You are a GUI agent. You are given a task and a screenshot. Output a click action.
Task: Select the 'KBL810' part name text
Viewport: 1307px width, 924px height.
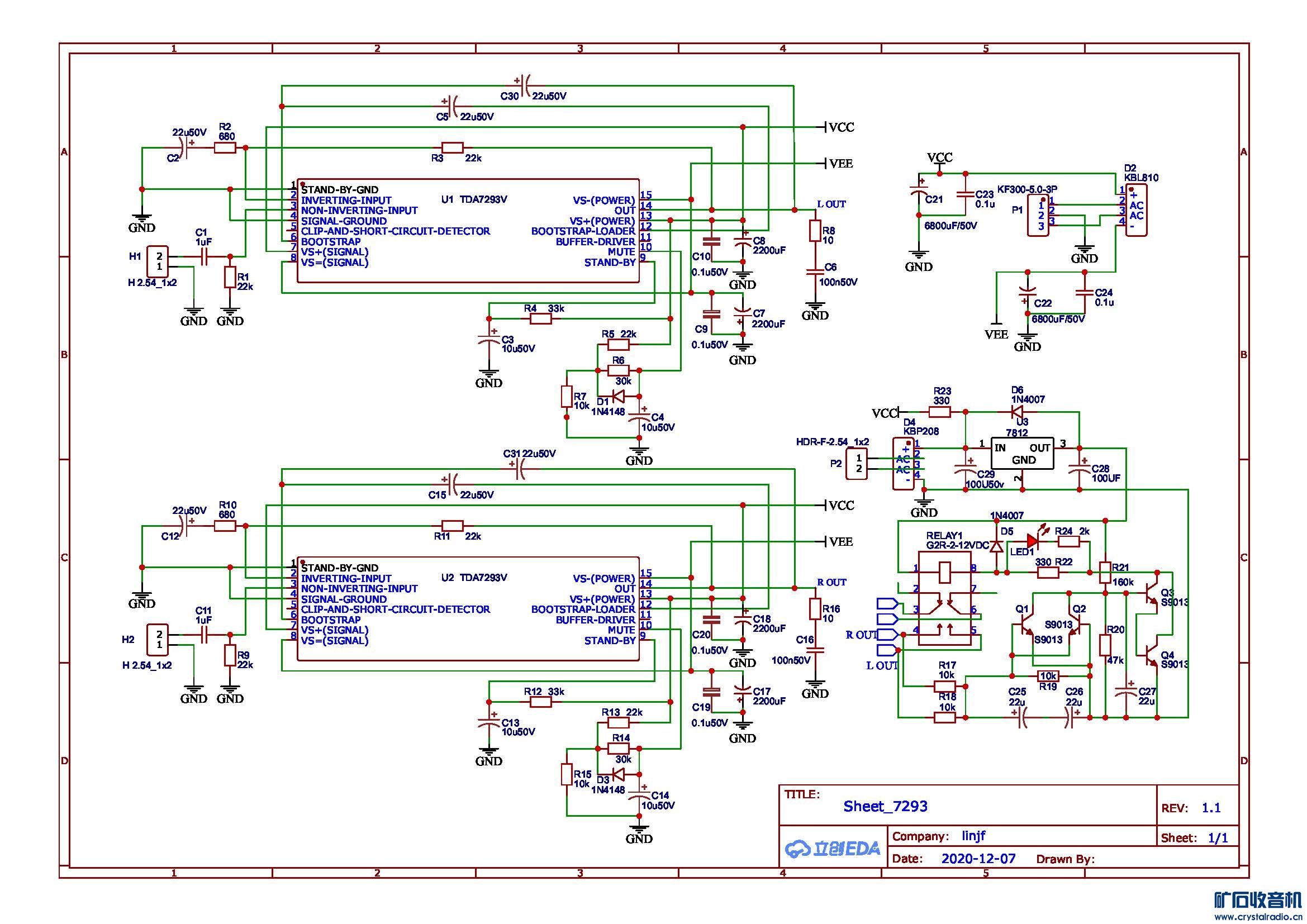(1141, 178)
